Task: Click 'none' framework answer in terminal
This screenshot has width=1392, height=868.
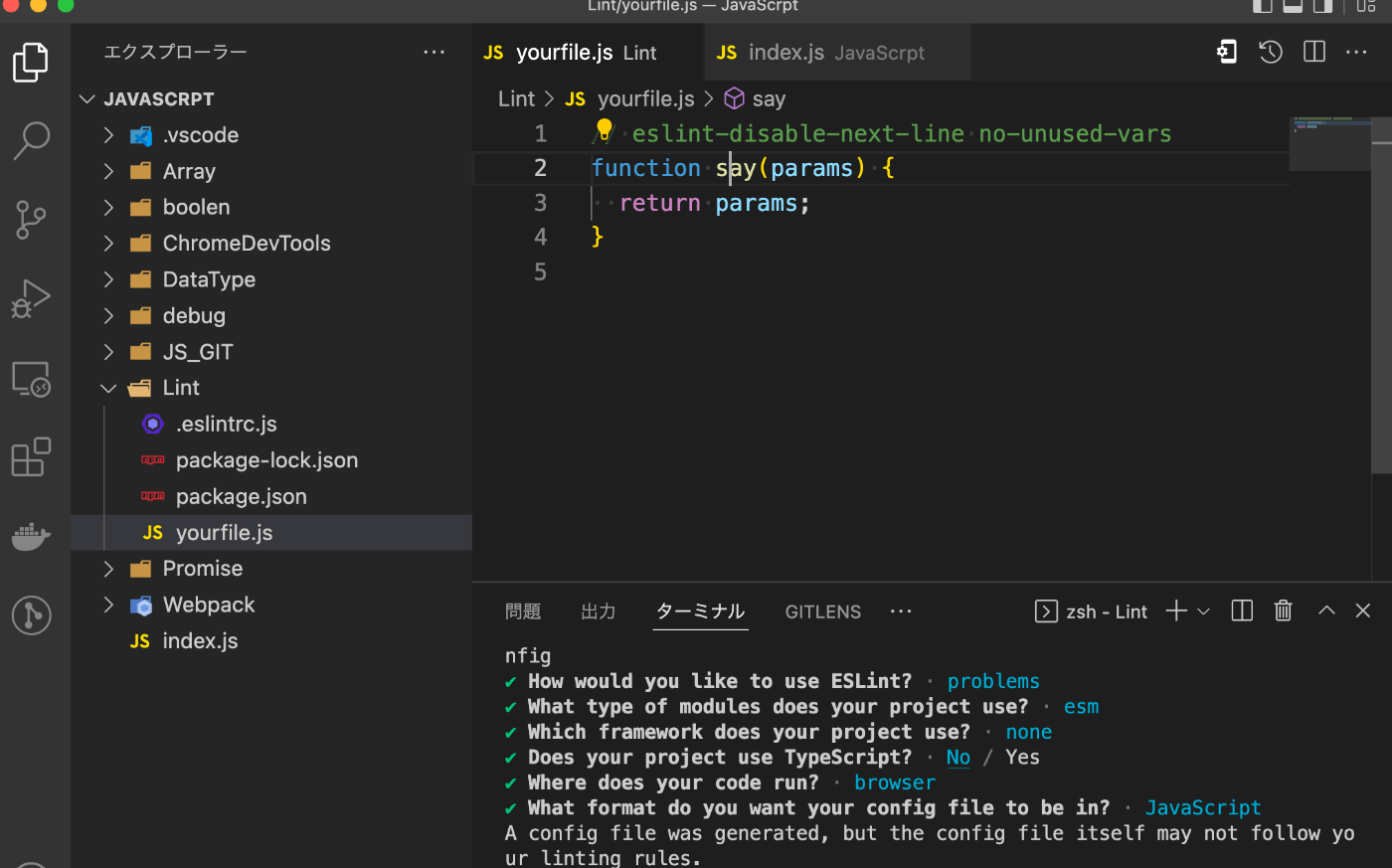Action: click(x=1029, y=732)
